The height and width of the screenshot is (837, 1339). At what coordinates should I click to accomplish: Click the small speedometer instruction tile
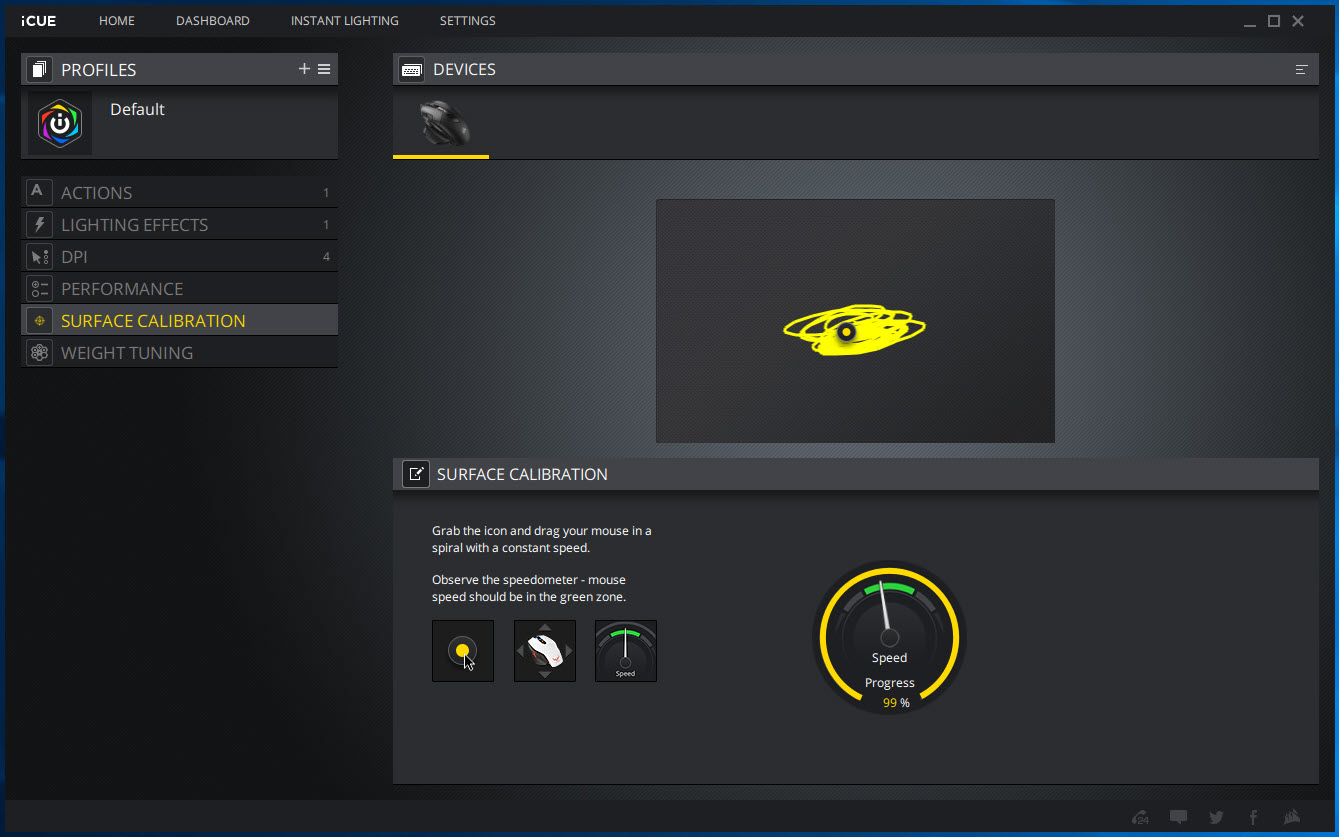coord(626,651)
